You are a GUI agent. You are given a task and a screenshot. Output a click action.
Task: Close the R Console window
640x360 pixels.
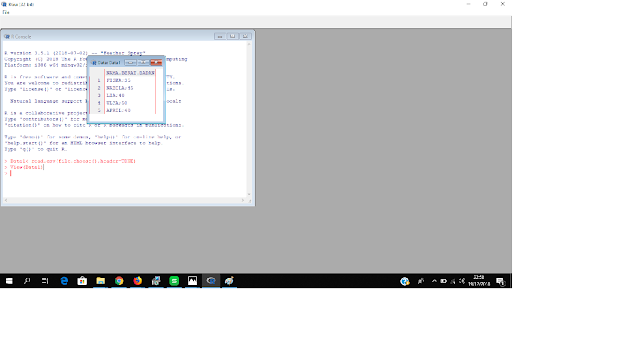[x=245, y=36]
